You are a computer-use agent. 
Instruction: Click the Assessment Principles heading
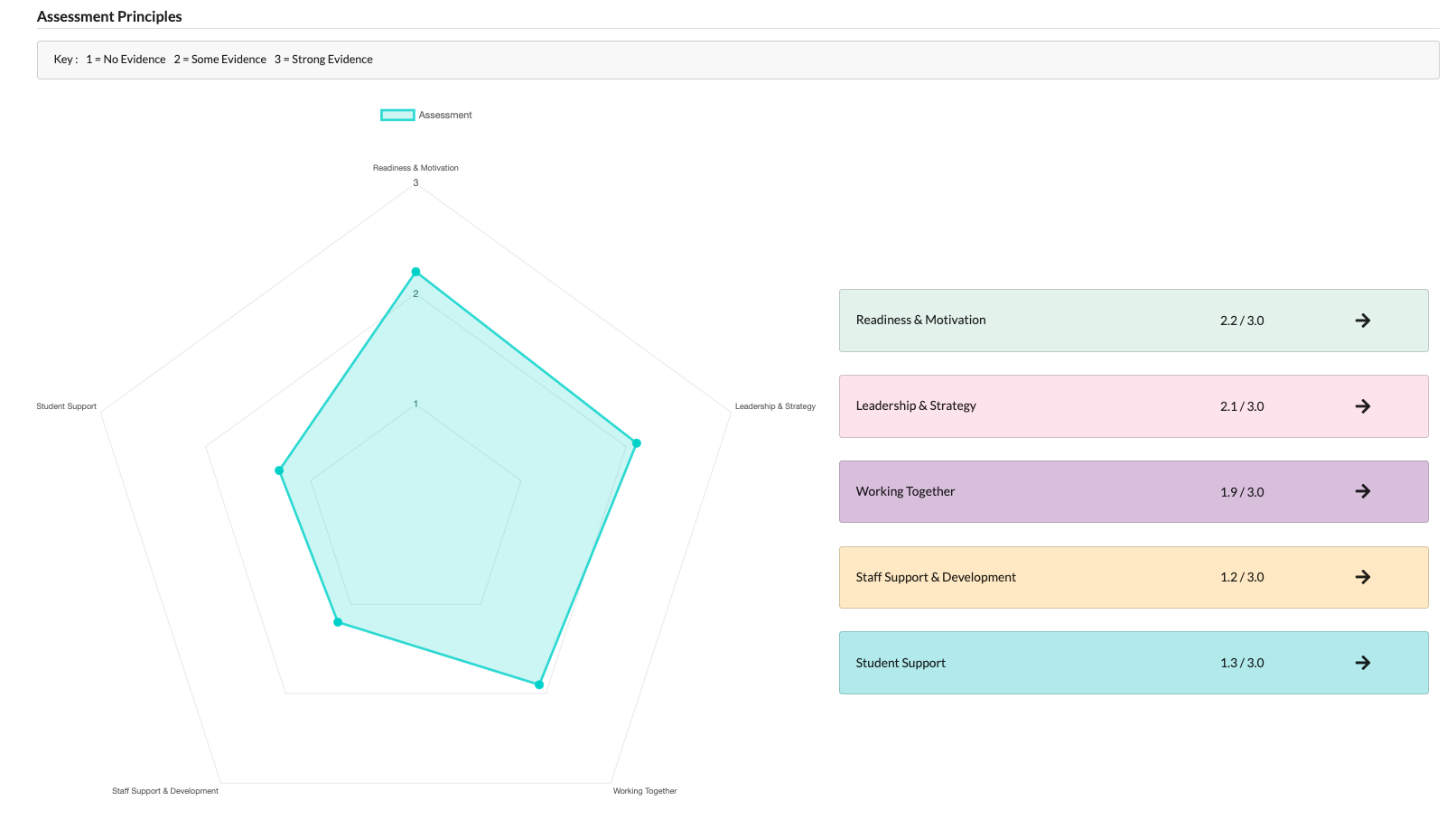tap(109, 16)
